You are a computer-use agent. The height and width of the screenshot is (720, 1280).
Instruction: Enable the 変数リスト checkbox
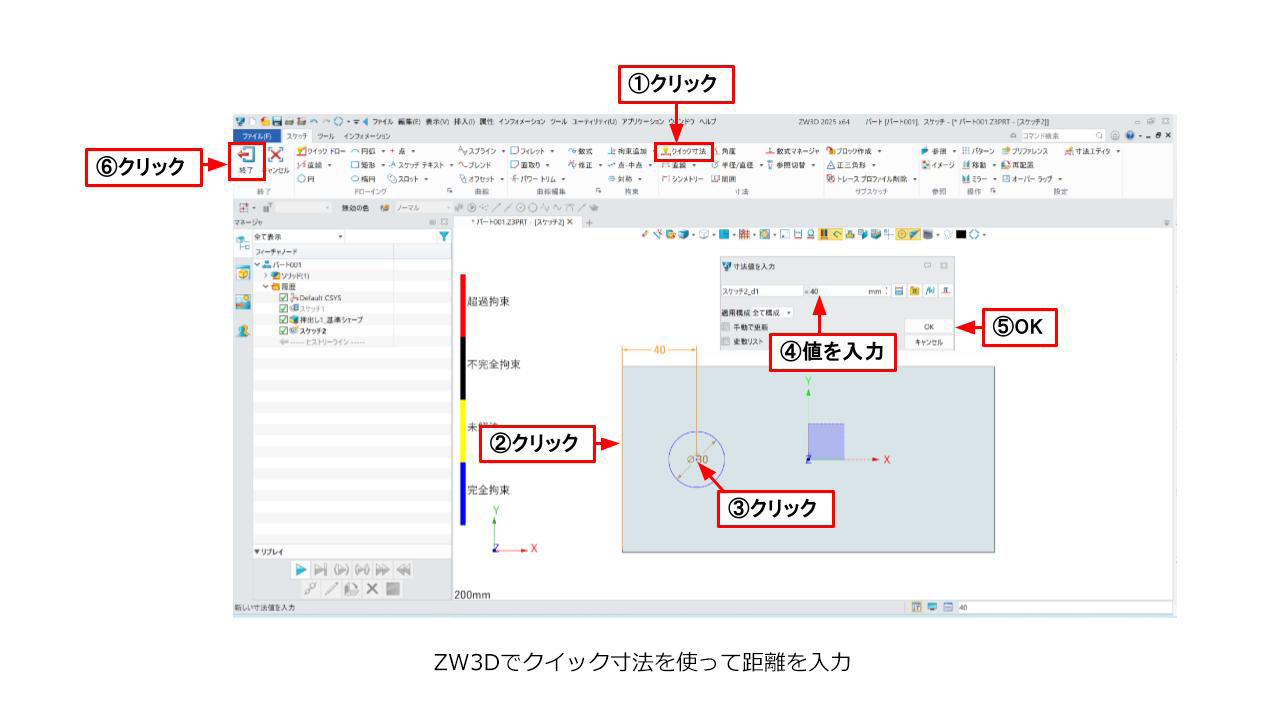726,342
